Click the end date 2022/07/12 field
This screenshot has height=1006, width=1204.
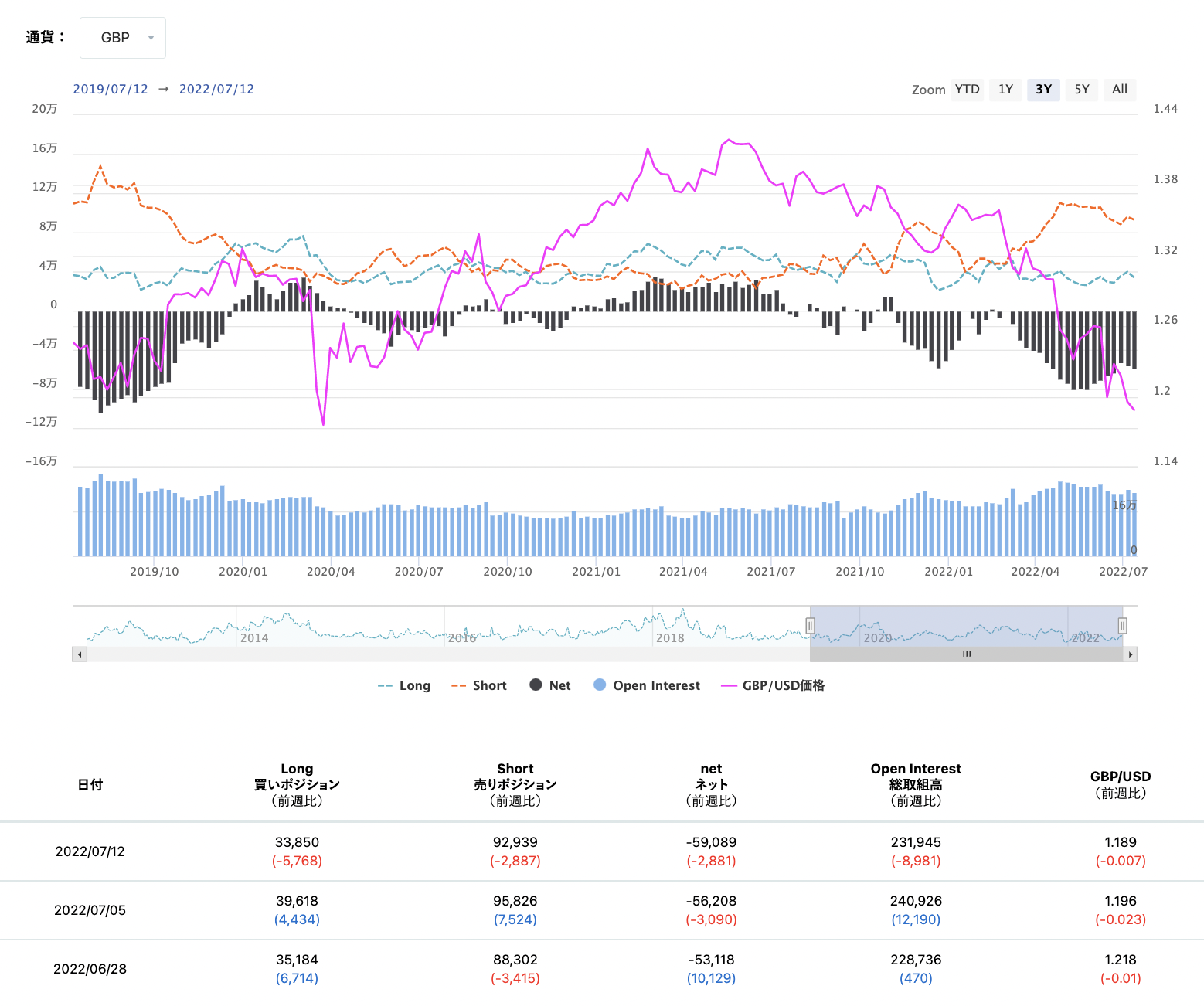click(x=216, y=89)
